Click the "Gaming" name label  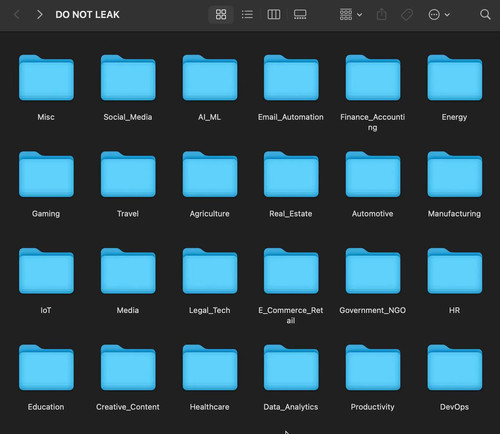tap(46, 214)
